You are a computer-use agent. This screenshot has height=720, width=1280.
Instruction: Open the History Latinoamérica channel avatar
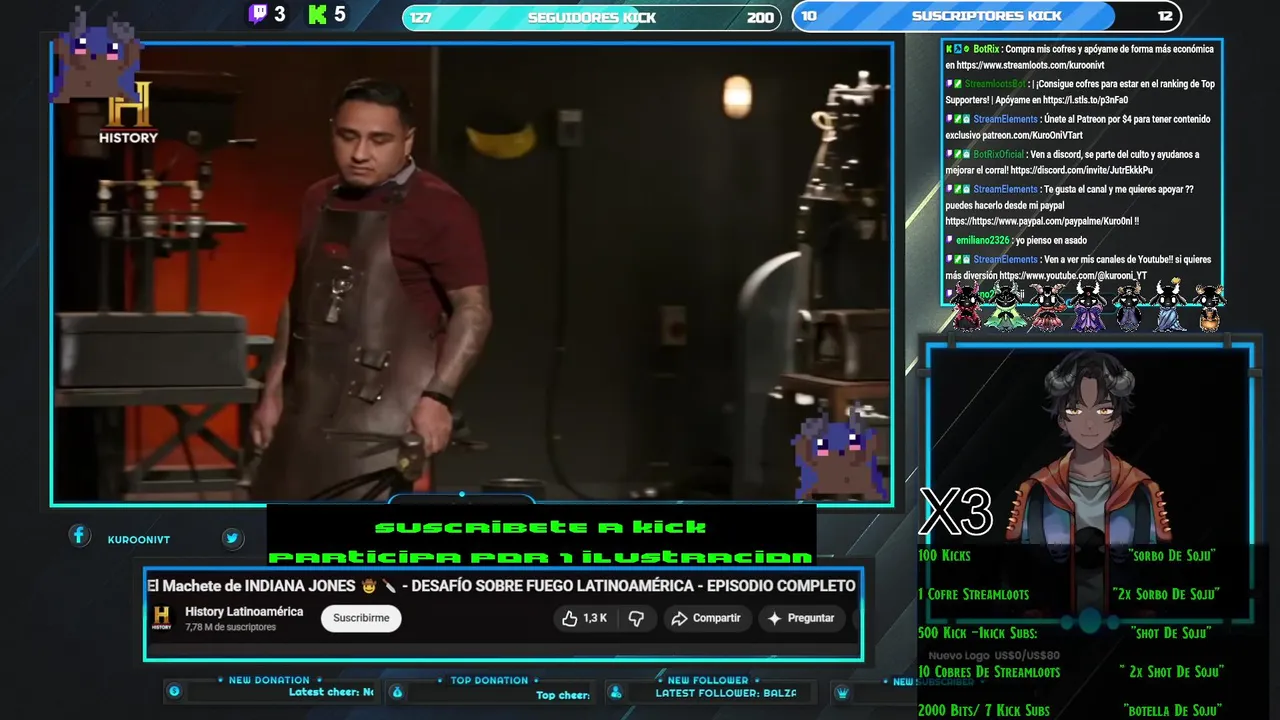click(162, 618)
